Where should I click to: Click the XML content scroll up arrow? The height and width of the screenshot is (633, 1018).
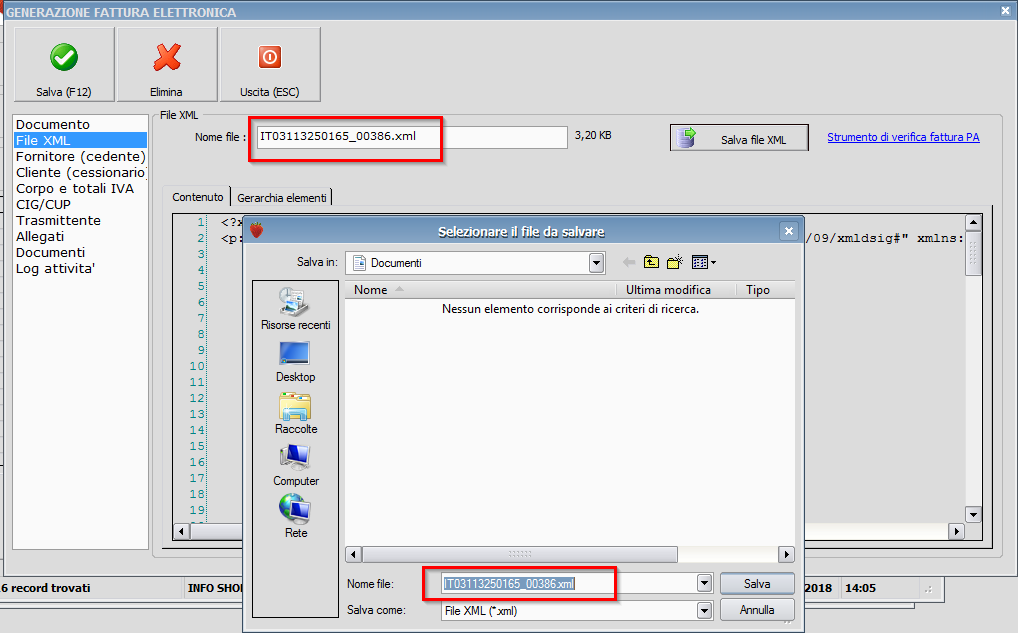pyautogui.click(x=973, y=223)
